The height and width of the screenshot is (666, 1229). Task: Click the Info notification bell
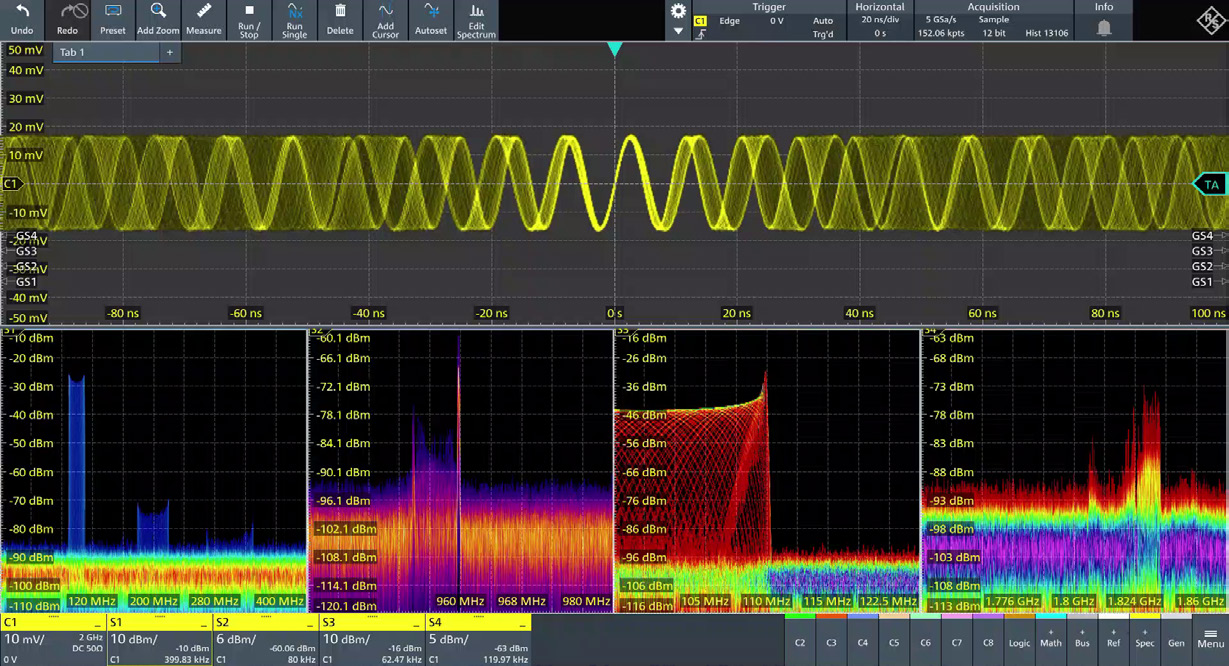(x=1104, y=27)
